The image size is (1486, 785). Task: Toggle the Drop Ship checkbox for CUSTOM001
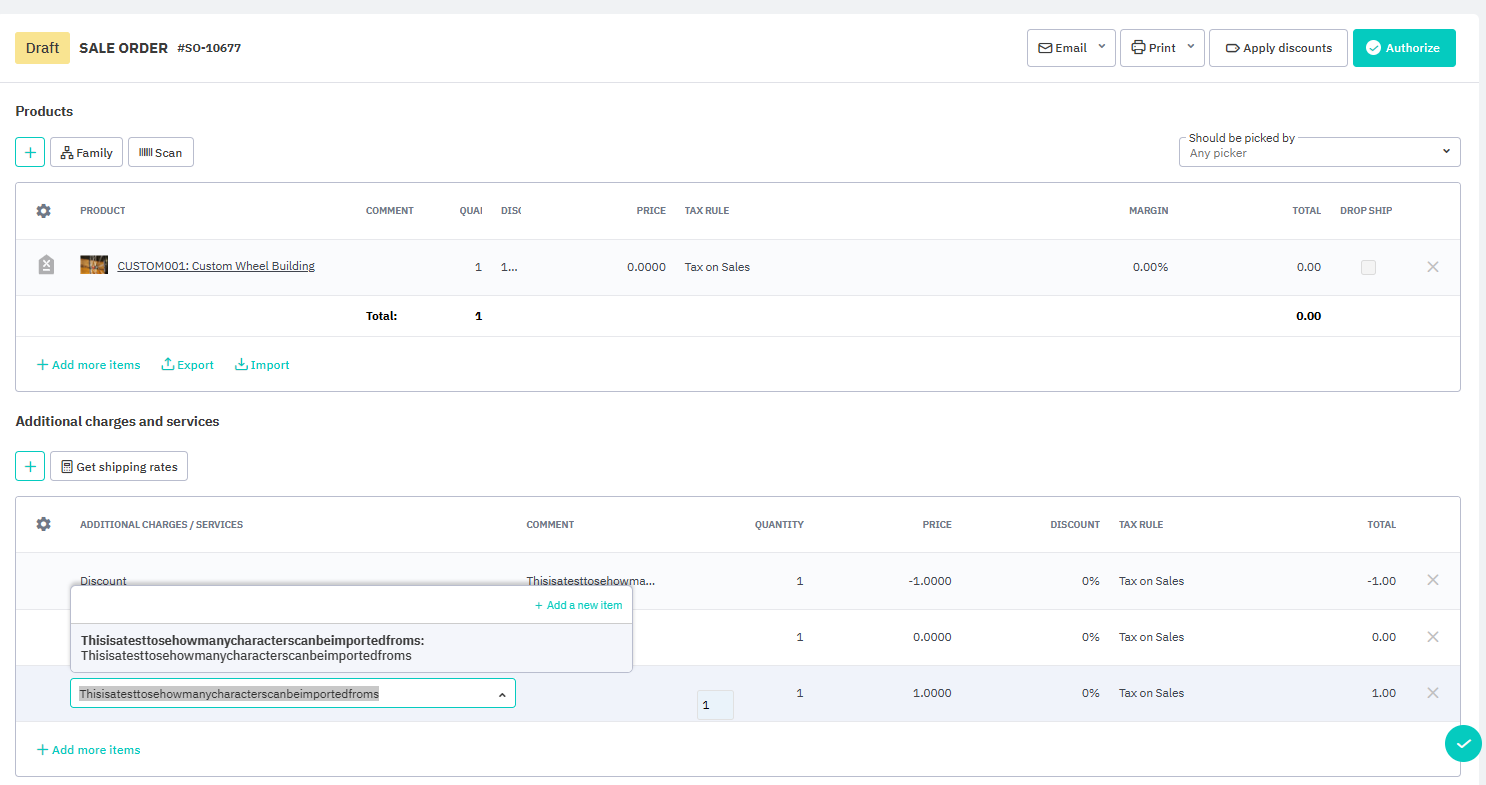pyautogui.click(x=1368, y=267)
